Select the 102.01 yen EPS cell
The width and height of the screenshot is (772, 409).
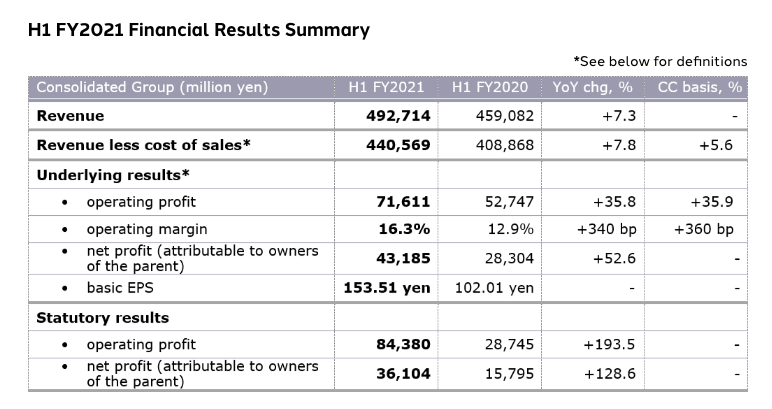(x=494, y=287)
